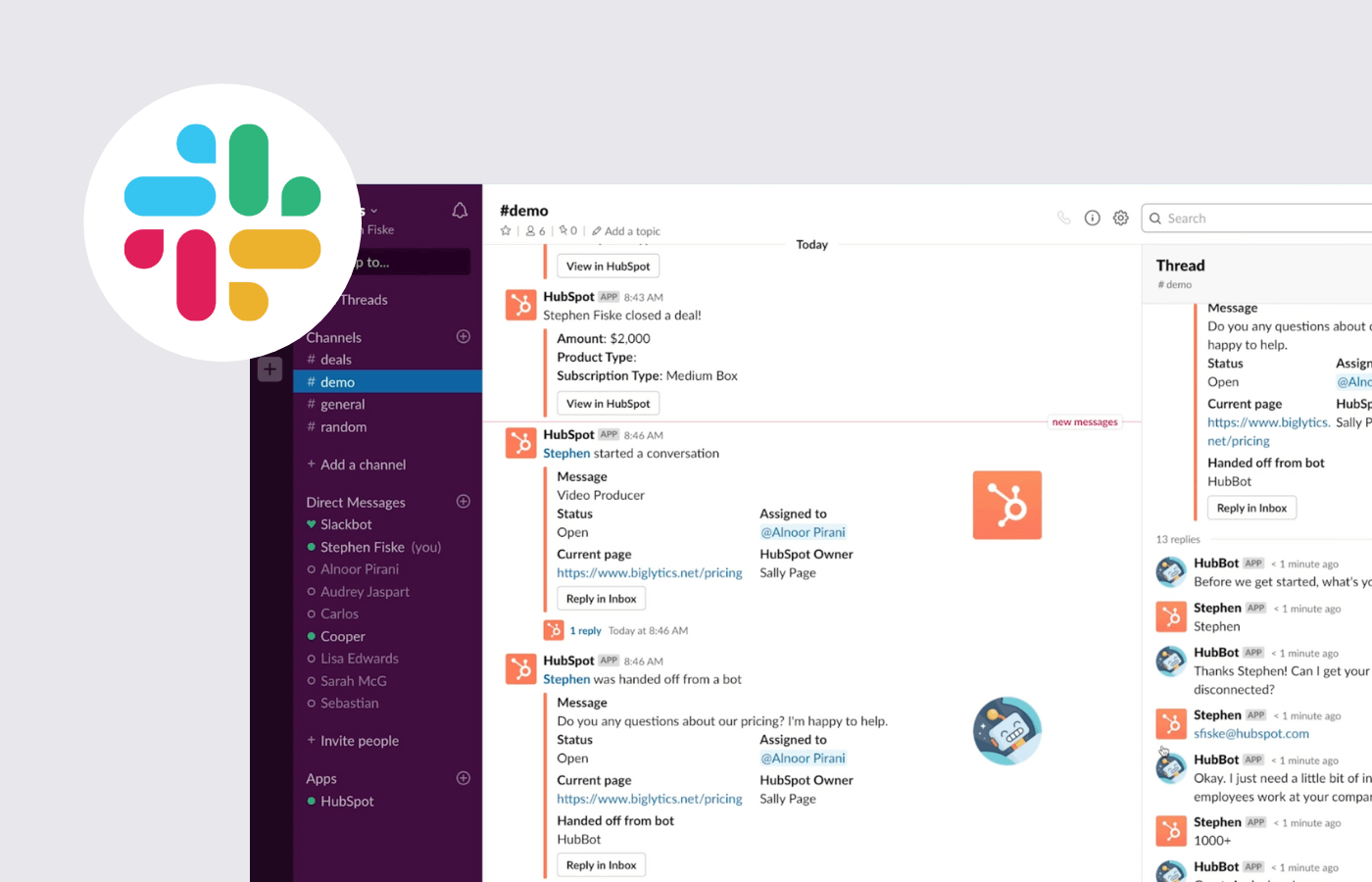Open the Jump to box in sidebar
The width and height of the screenshot is (1372, 882).
[410, 262]
